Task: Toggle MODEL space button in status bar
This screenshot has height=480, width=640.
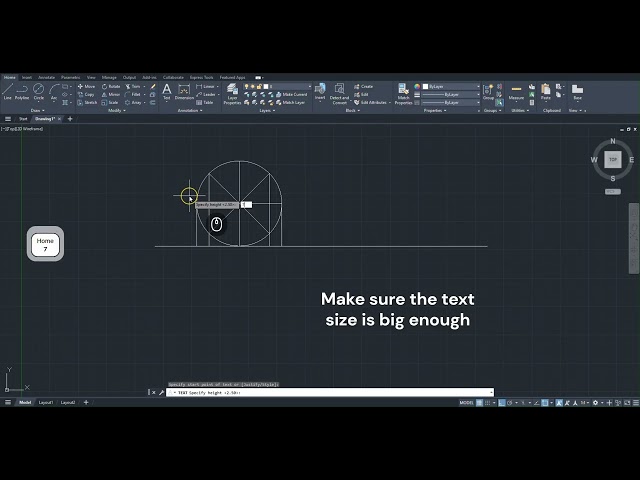Action: [467, 403]
